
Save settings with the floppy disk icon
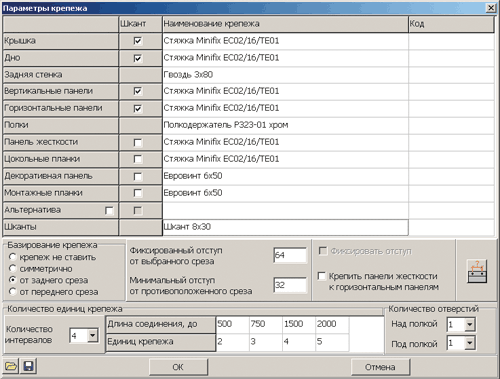coord(28,366)
